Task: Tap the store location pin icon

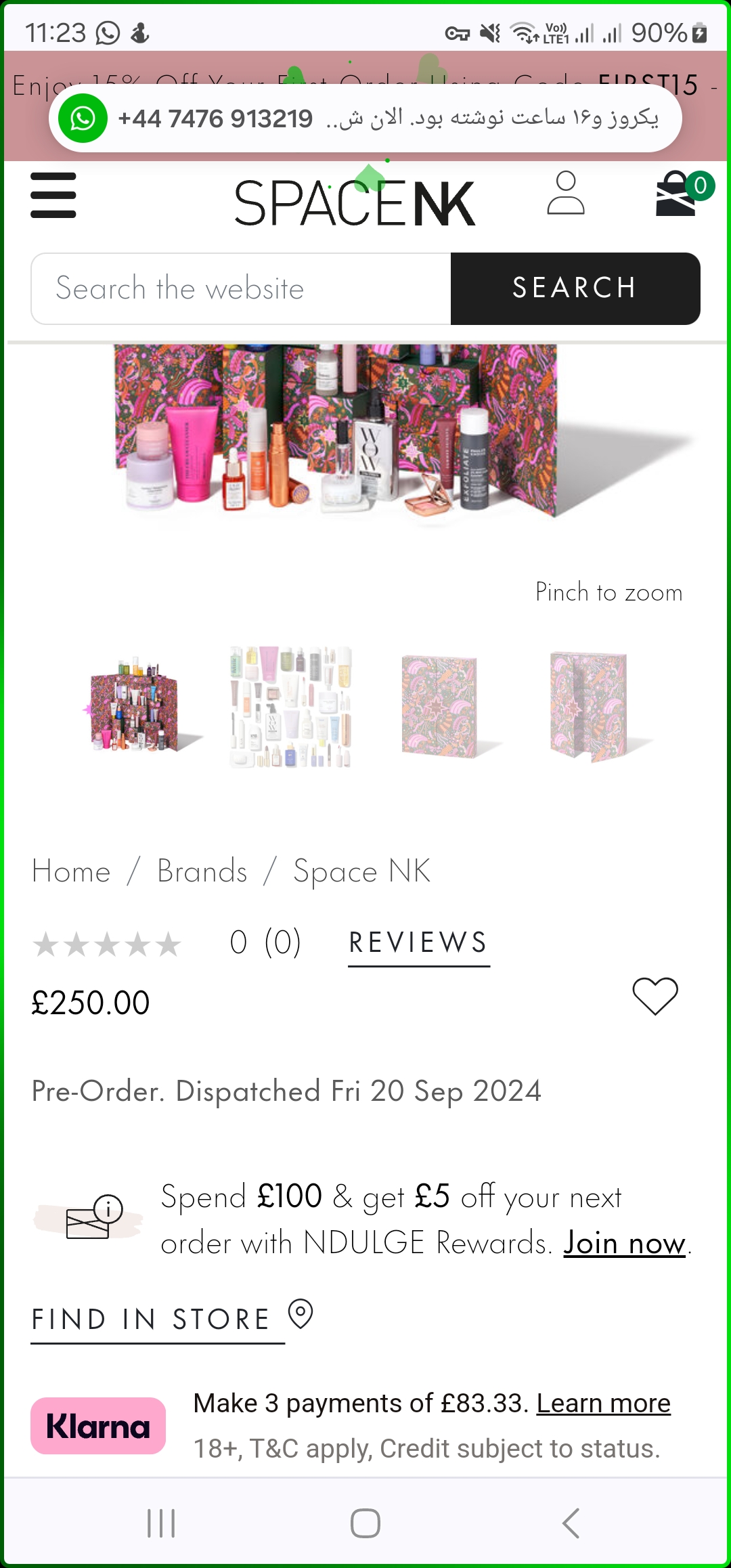Action: click(301, 1314)
